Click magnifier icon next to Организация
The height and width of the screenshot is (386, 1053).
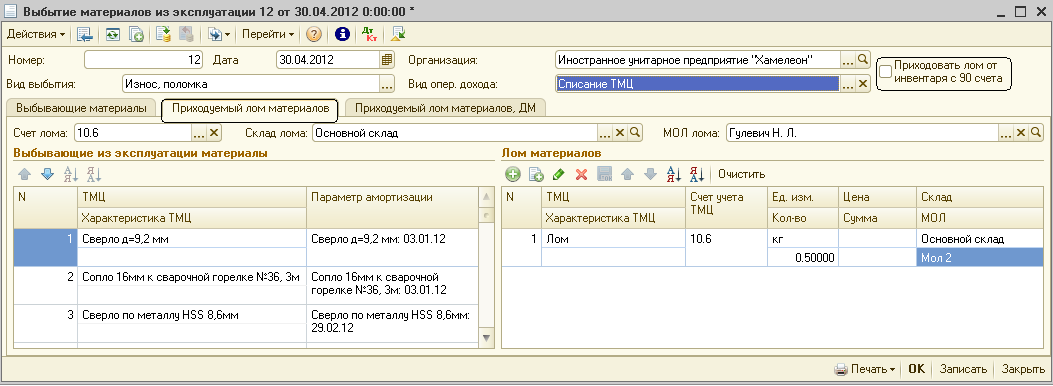coord(863,60)
